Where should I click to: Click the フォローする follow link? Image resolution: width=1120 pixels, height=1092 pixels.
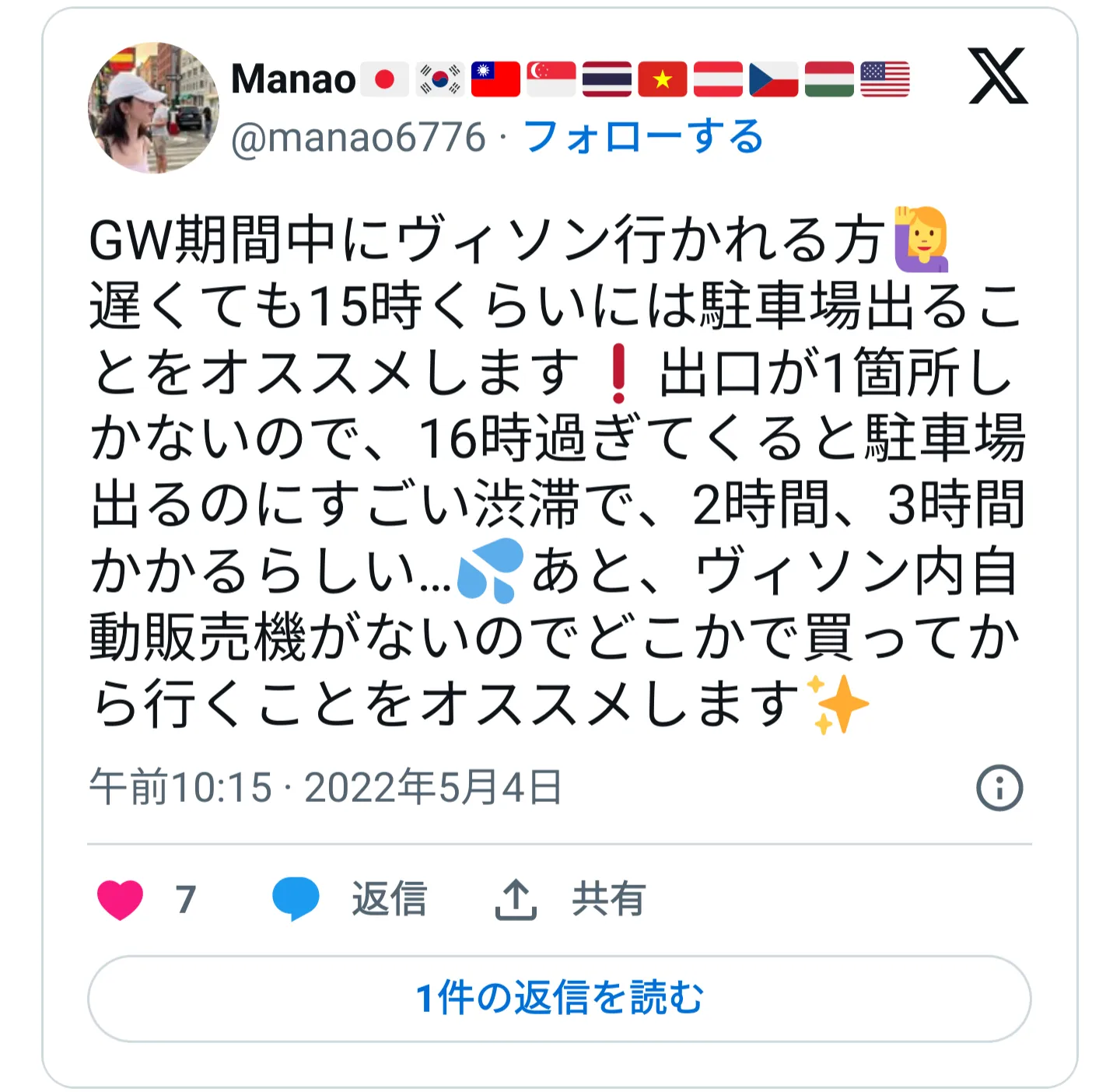pos(643,137)
